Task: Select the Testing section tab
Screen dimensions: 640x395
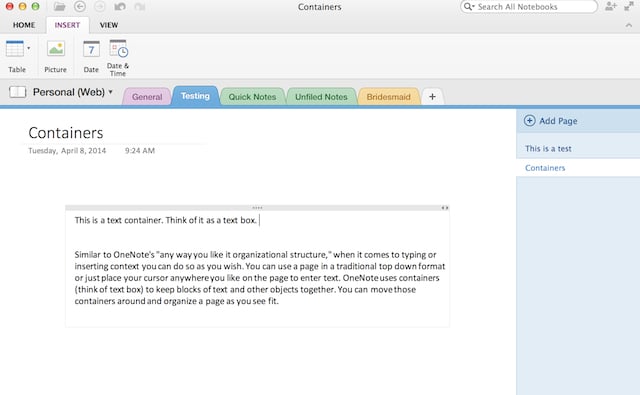Action: click(195, 96)
